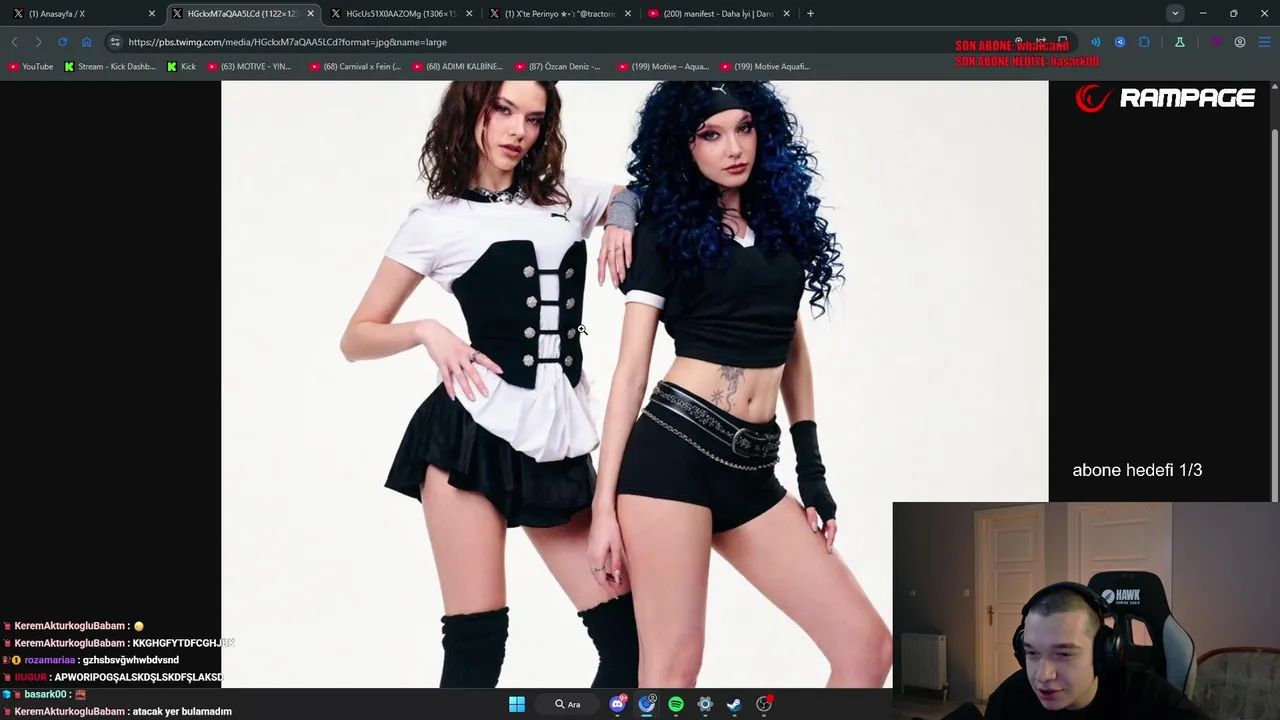
Task: Open the green flask labs icon
Action: (1180, 42)
